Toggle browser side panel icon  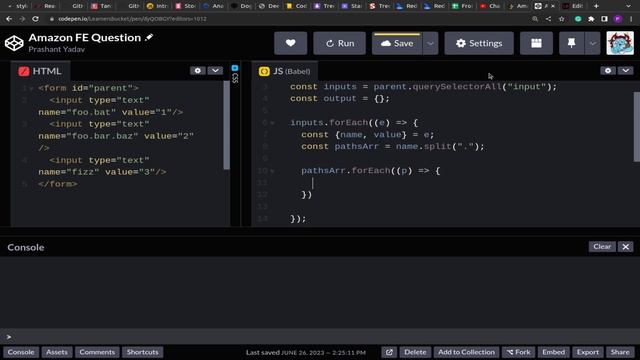(x=604, y=19)
